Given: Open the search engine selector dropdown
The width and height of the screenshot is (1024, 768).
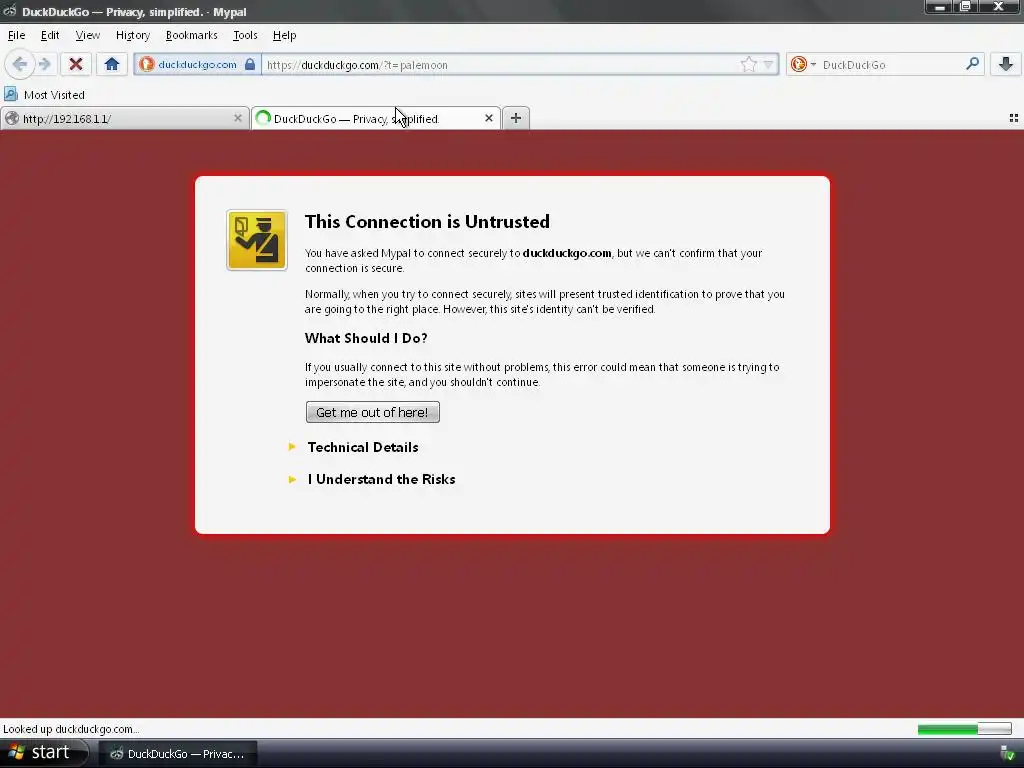Looking at the screenshot, I should pyautogui.click(x=803, y=65).
